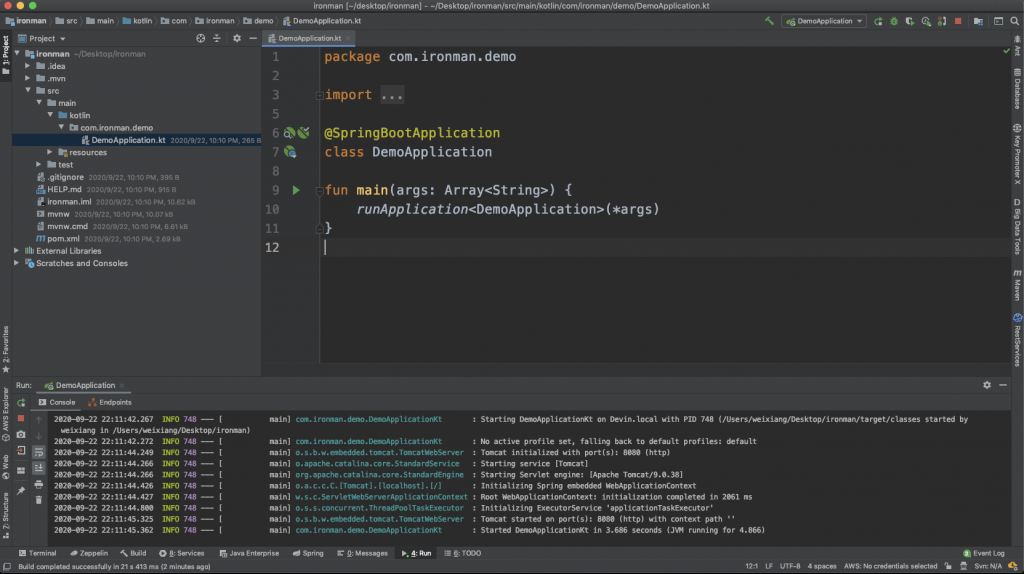This screenshot has width=1024, height=574.
Task: Open the Zeppelin tool window
Action: pos(89,553)
